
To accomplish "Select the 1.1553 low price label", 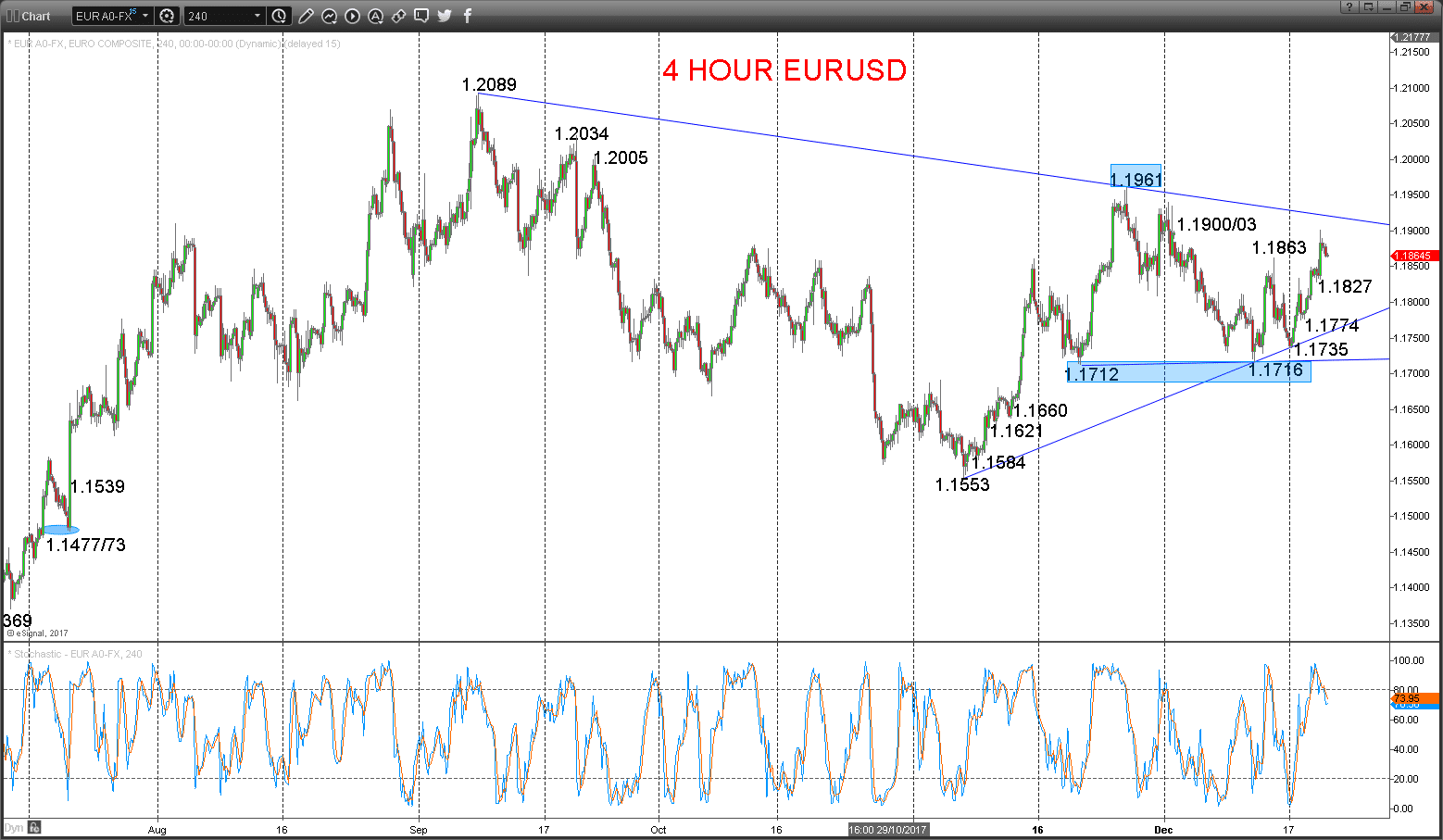I will [x=962, y=484].
